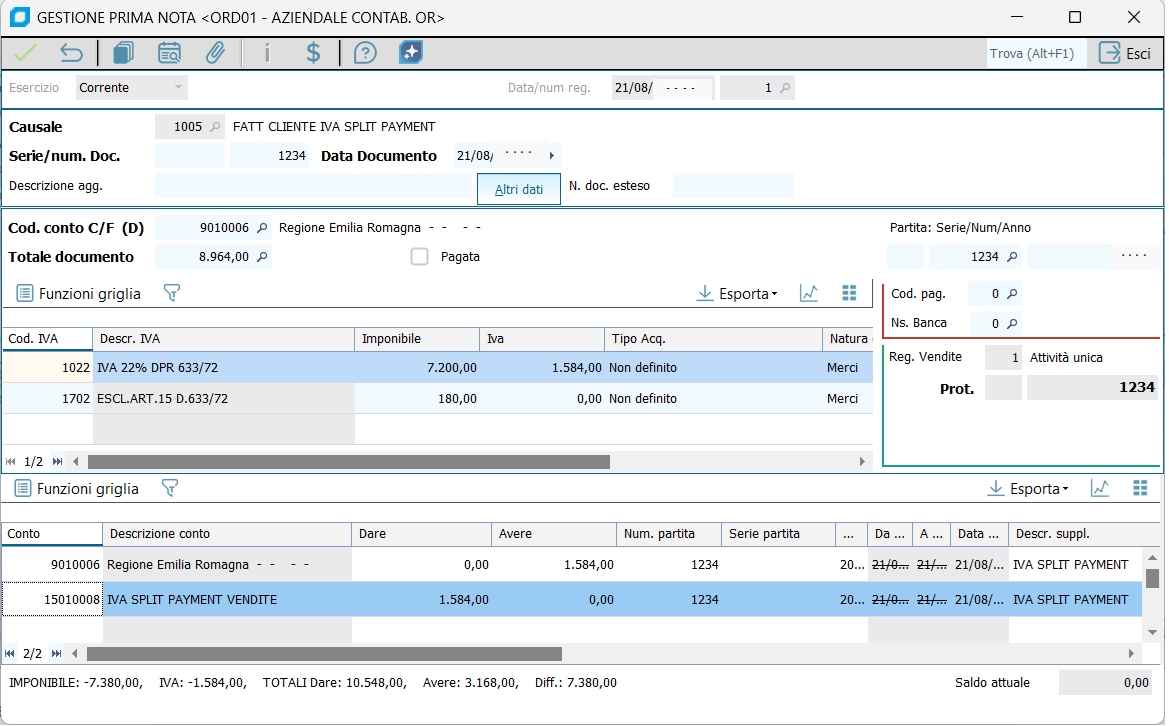This screenshot has width=1169, height=726.
Task: Click the undo arrow toolbar icon
Action: point(71,53)
